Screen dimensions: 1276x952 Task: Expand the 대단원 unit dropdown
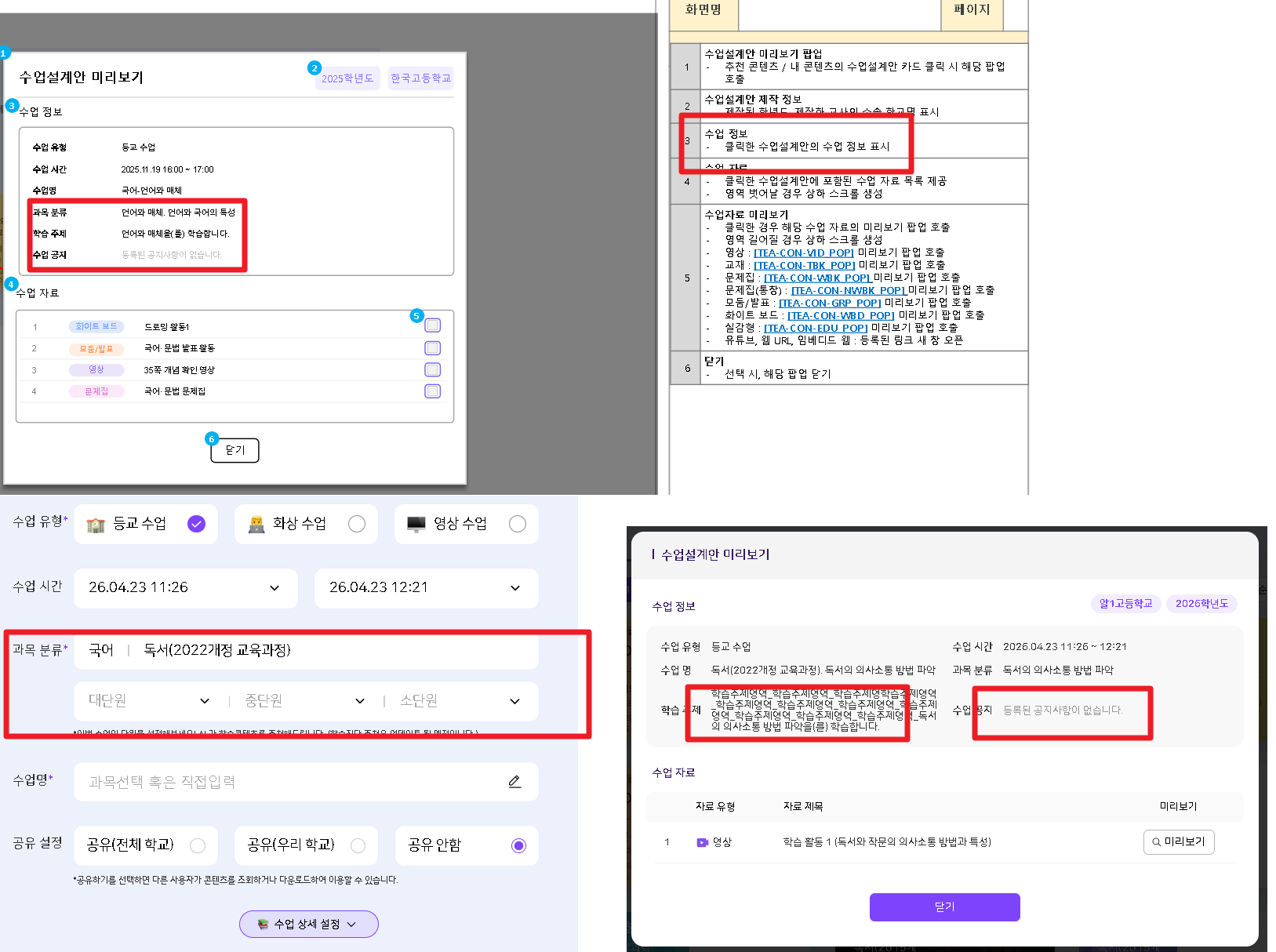(x=149, y=701)
